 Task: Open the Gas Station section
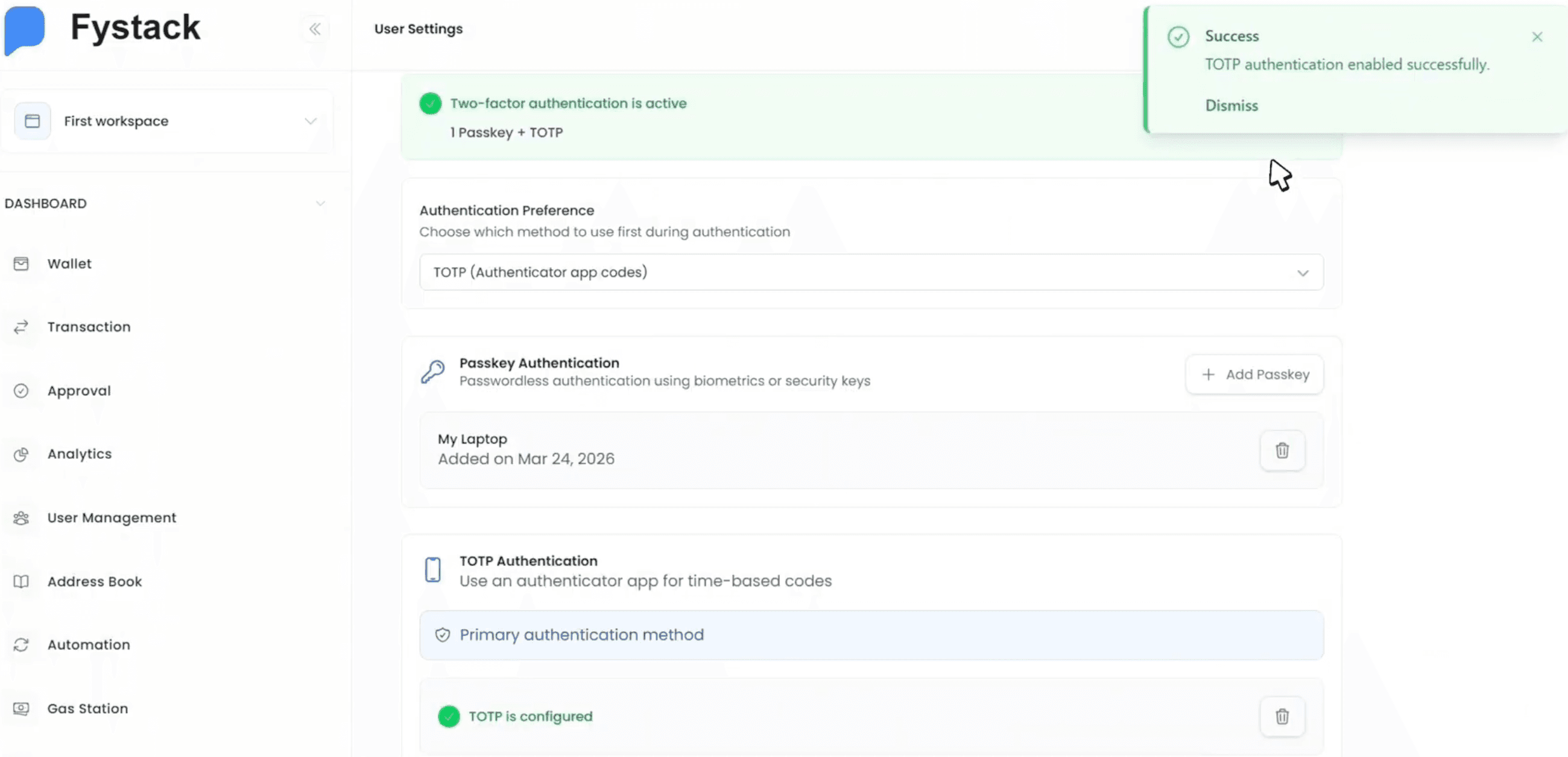point(87,708)
